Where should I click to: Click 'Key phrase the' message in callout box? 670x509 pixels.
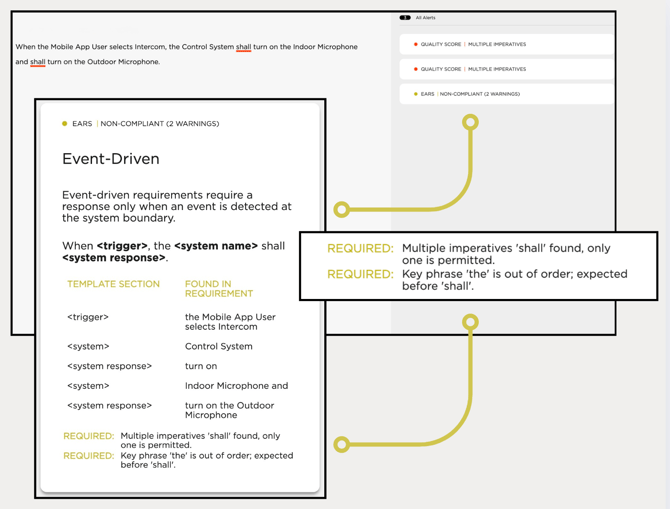tap(514, 279)
